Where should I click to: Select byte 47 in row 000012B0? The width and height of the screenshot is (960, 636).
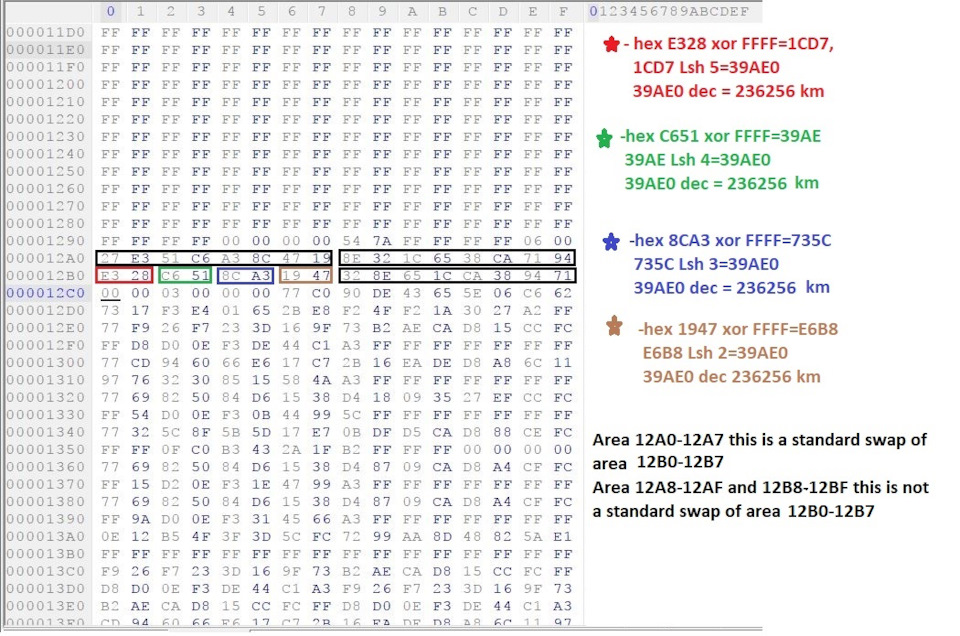click(321, 275)
